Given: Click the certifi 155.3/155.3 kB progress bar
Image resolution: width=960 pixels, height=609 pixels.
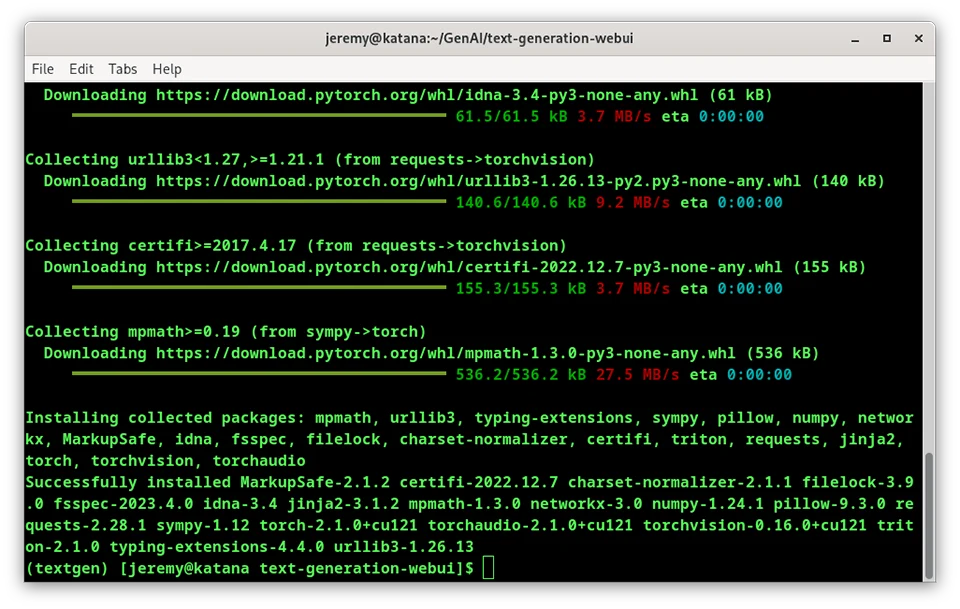Looking at the screenshot, I should coord(259,287).
